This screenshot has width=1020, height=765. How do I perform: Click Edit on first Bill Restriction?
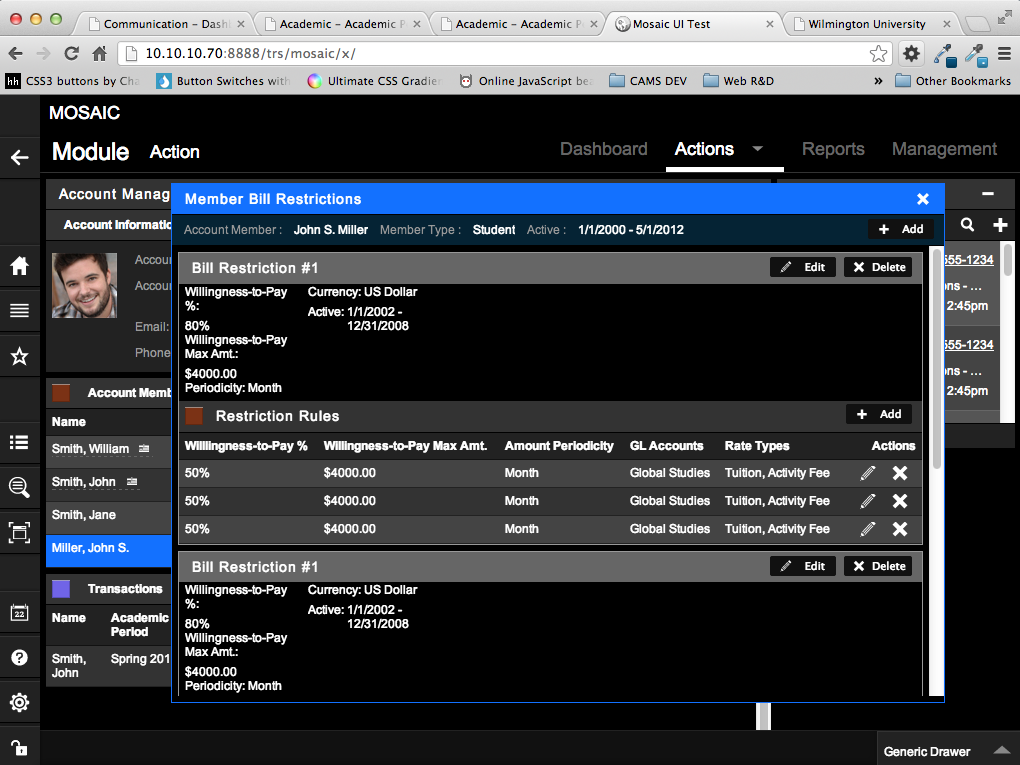tap(803, 267)
